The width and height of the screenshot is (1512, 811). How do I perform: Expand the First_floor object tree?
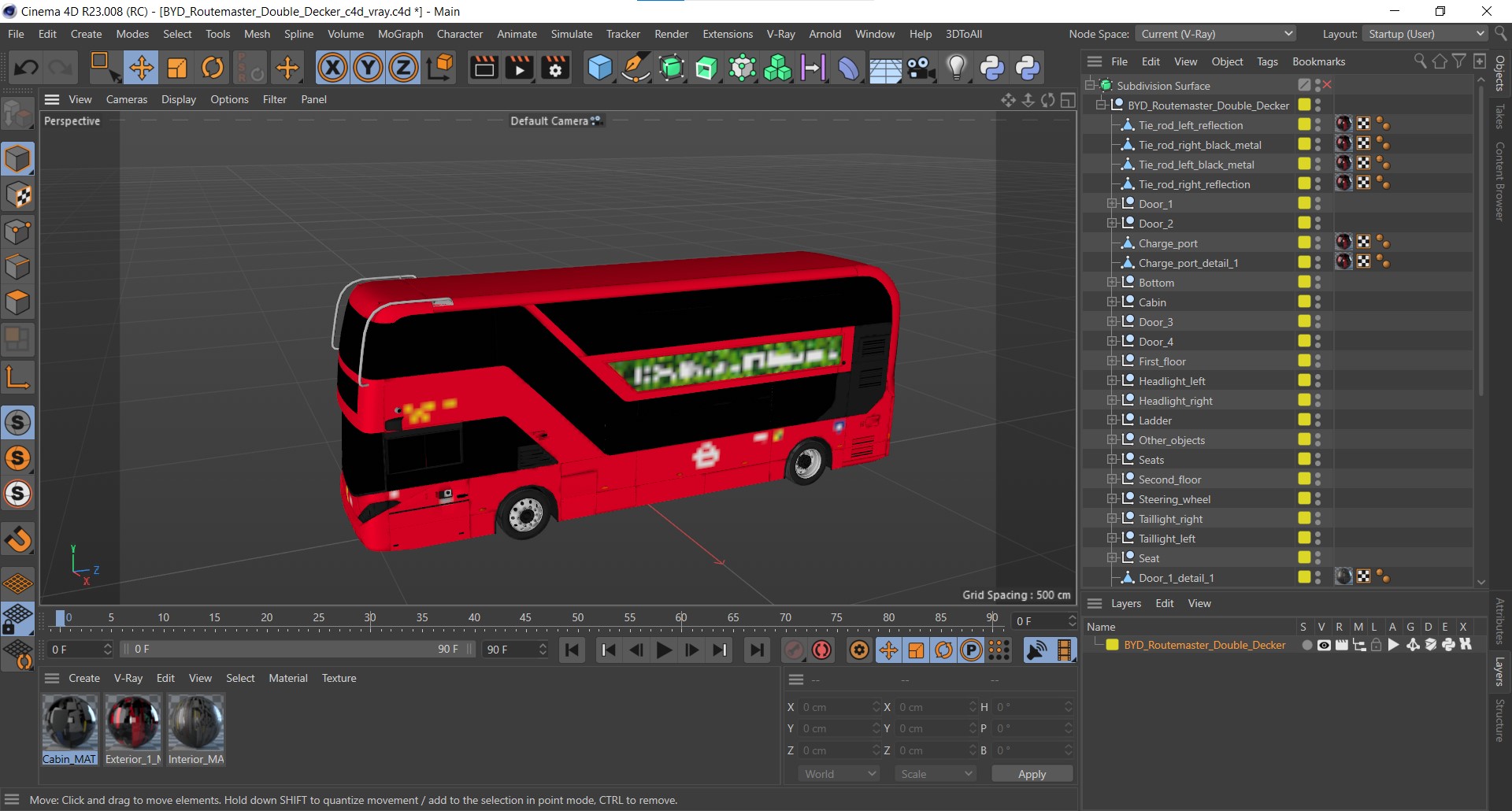click(x=1112, y=361)
